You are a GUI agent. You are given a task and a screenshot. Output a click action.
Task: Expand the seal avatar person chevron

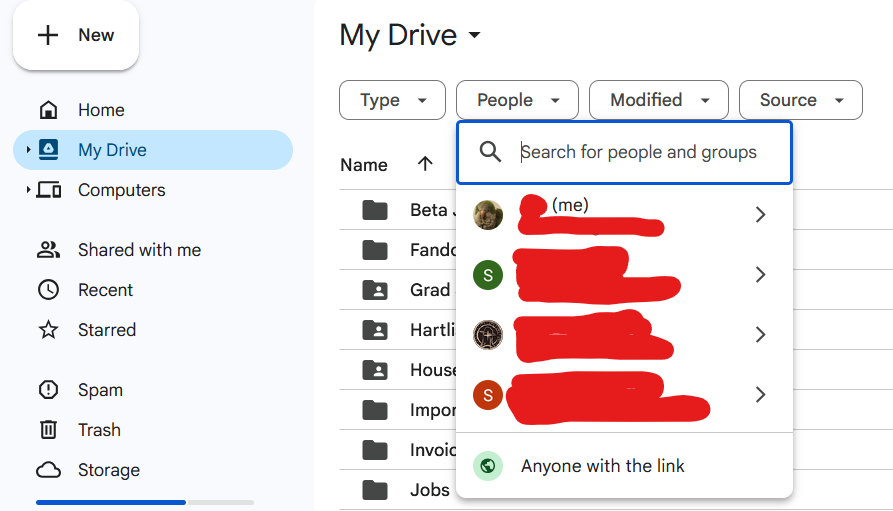760,334
